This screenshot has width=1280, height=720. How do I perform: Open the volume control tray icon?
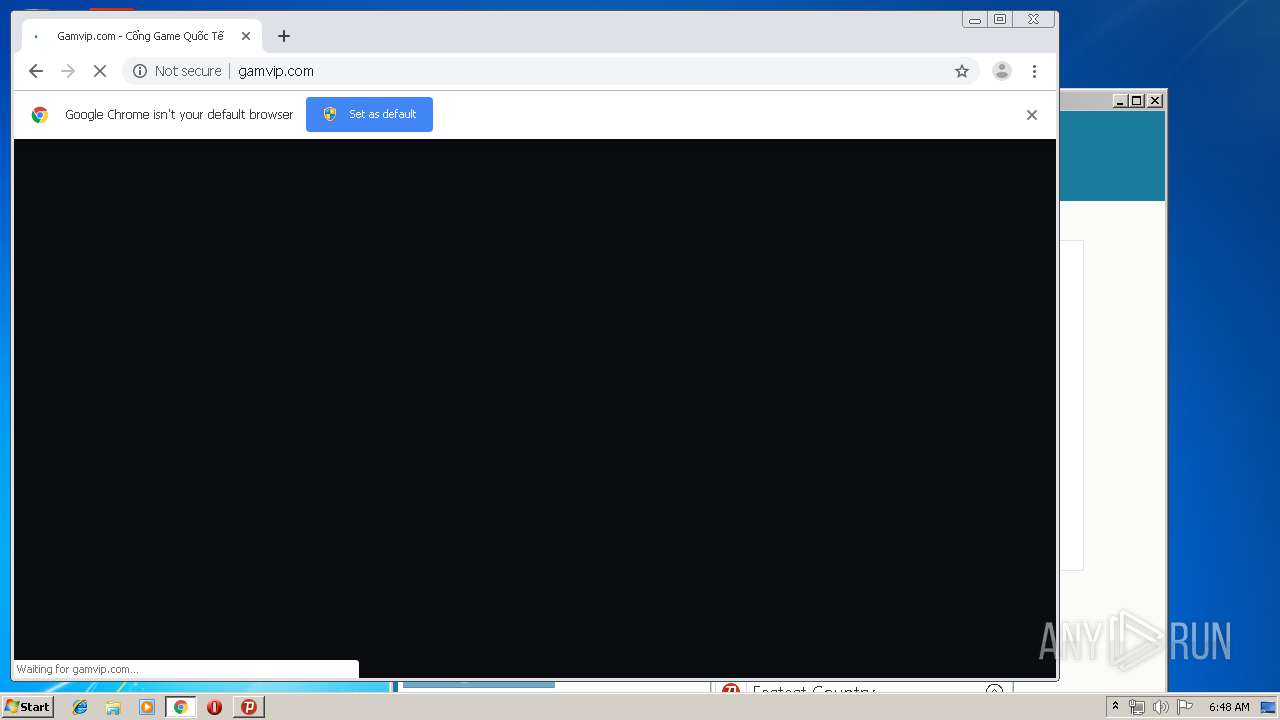[x=1160, y=707]
